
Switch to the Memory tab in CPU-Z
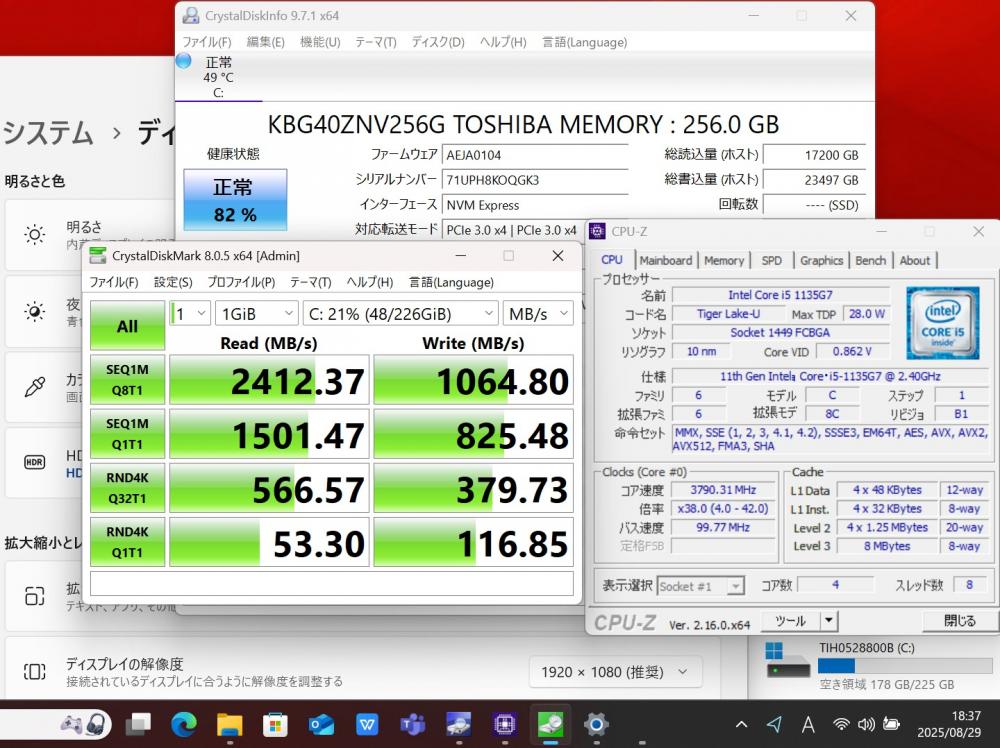click(724, 260)
